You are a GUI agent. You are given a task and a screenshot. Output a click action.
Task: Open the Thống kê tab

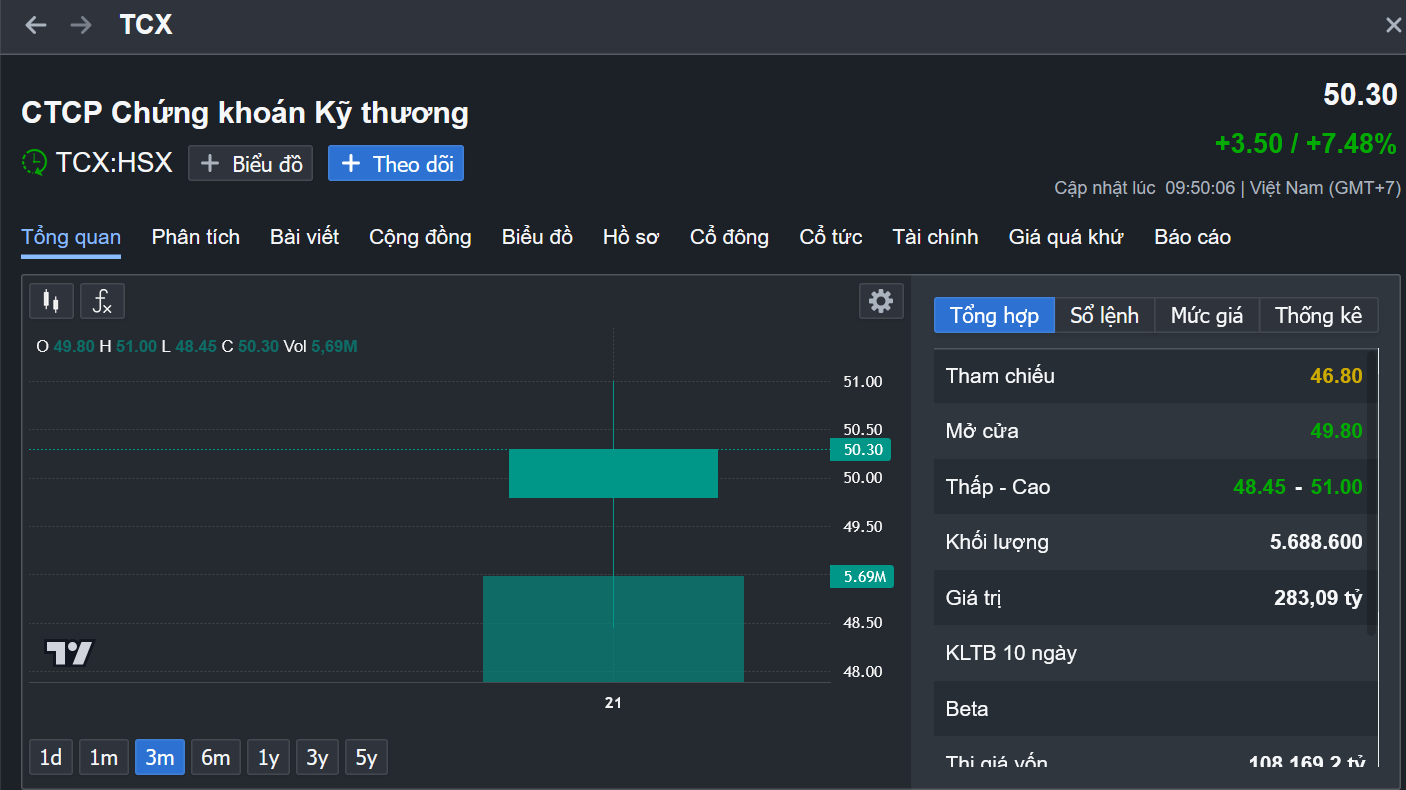[1318, 316]
